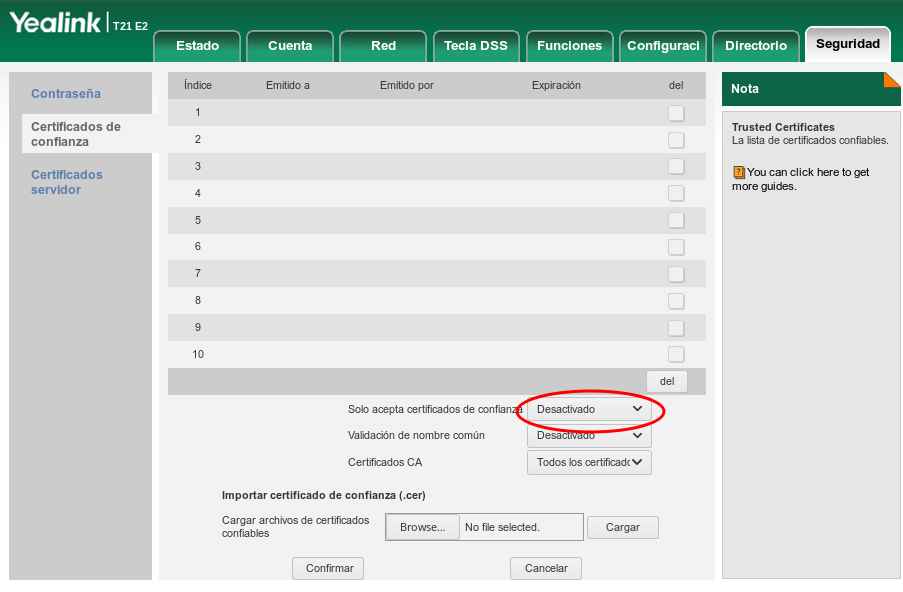903x592 pixels.
Task: Open the Funciones tab
Action: click(569, 45)
